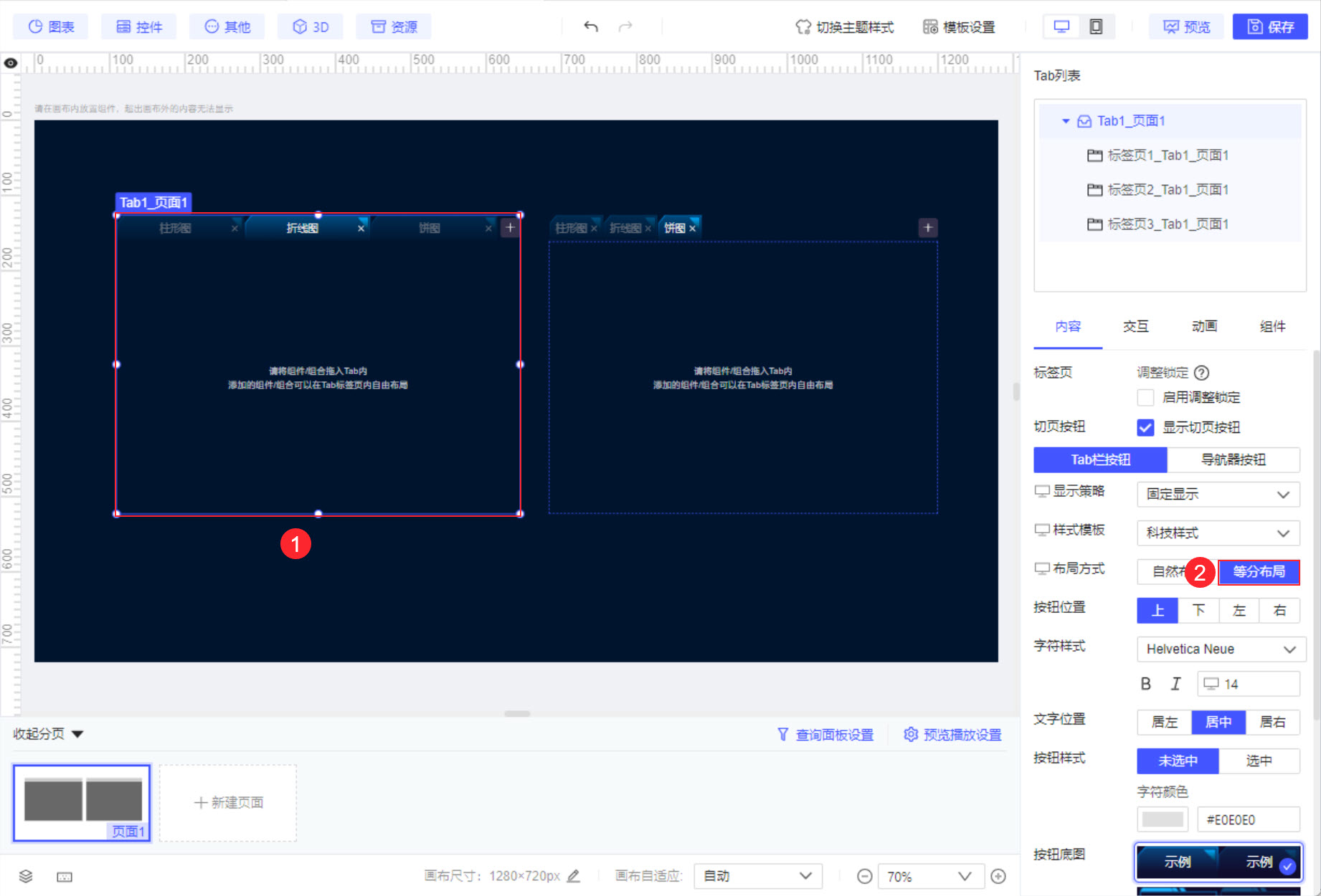This screenshot has width=1321, height=896.
Task: Collapse the Tab1_页面1 tree node
Action: [1066, 121]
